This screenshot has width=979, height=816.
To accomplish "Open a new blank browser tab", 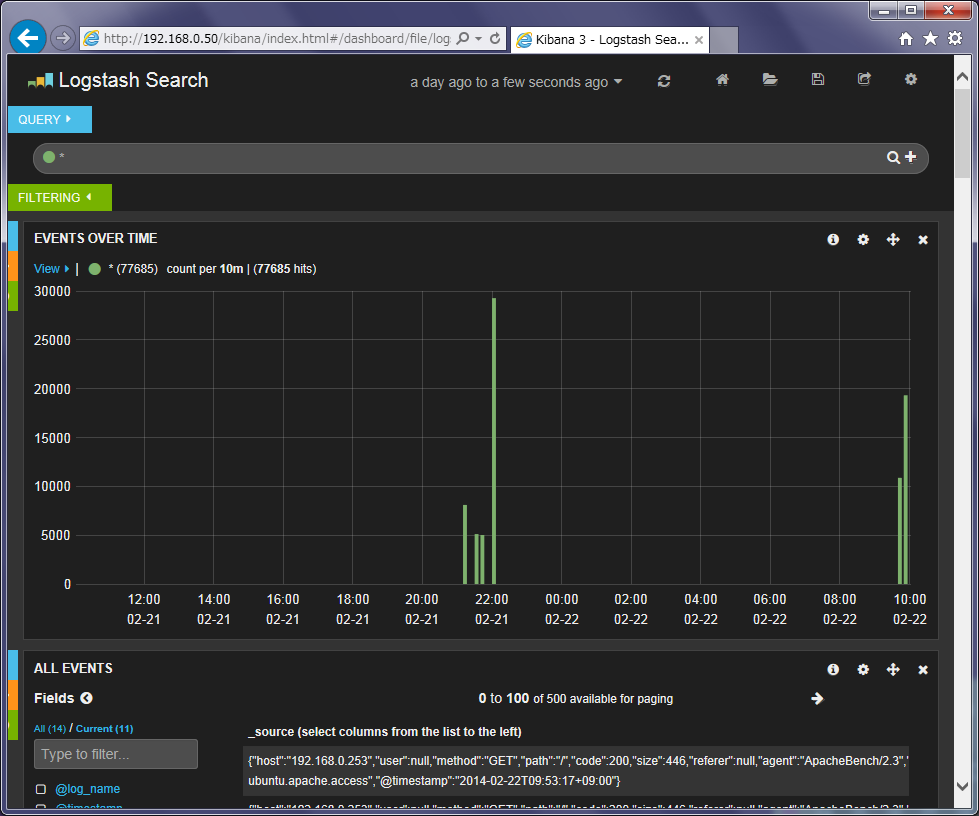I will point(724,40).
